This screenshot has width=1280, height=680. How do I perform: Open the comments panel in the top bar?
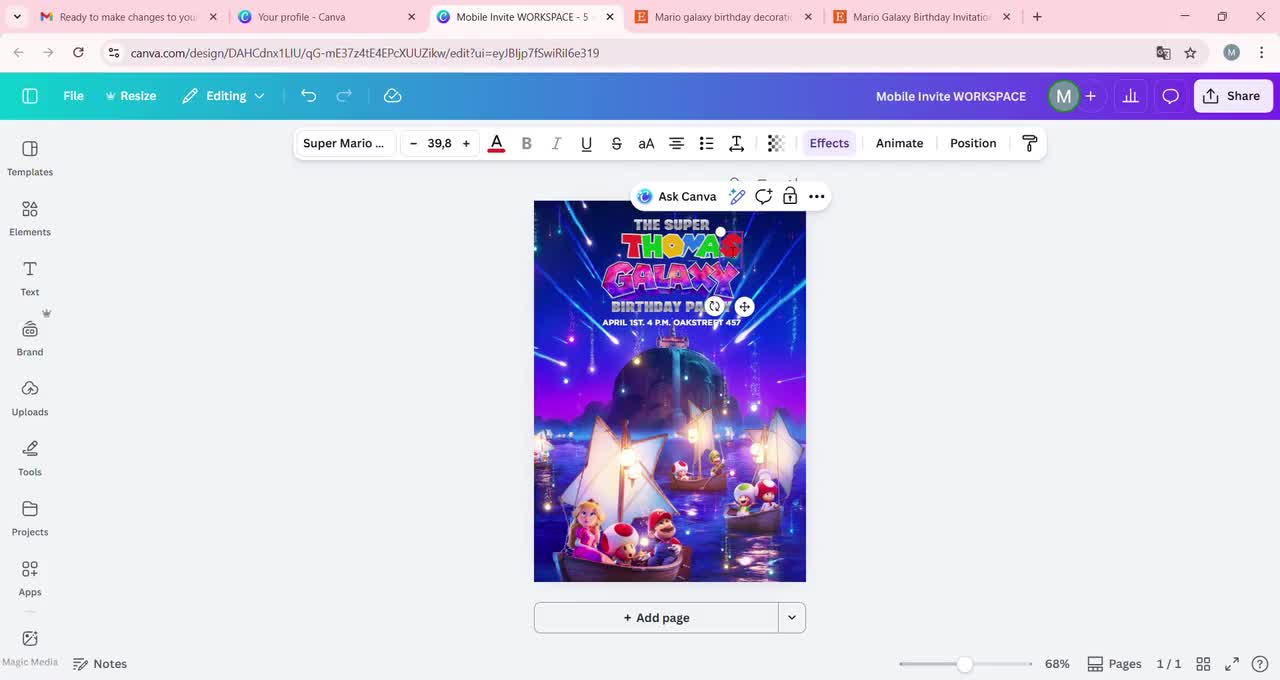pyautogui.click(x=1170, y=95)
